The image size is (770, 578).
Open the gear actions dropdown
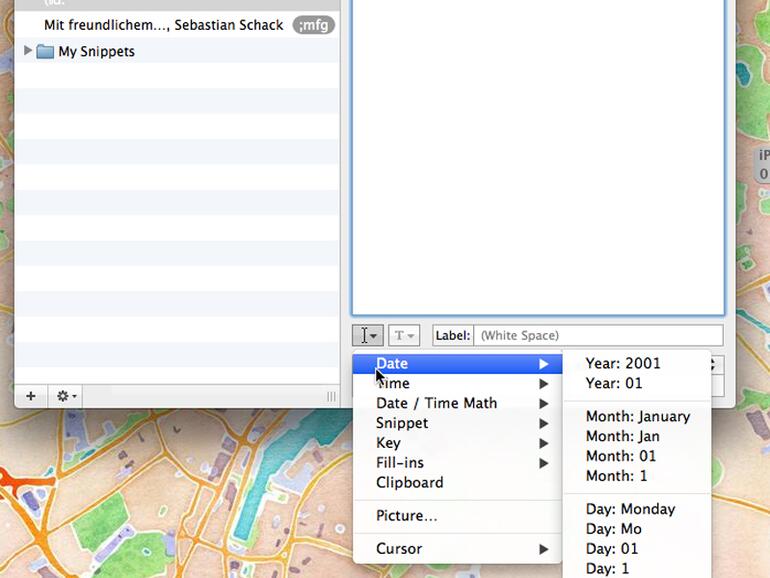pos(66,396)
